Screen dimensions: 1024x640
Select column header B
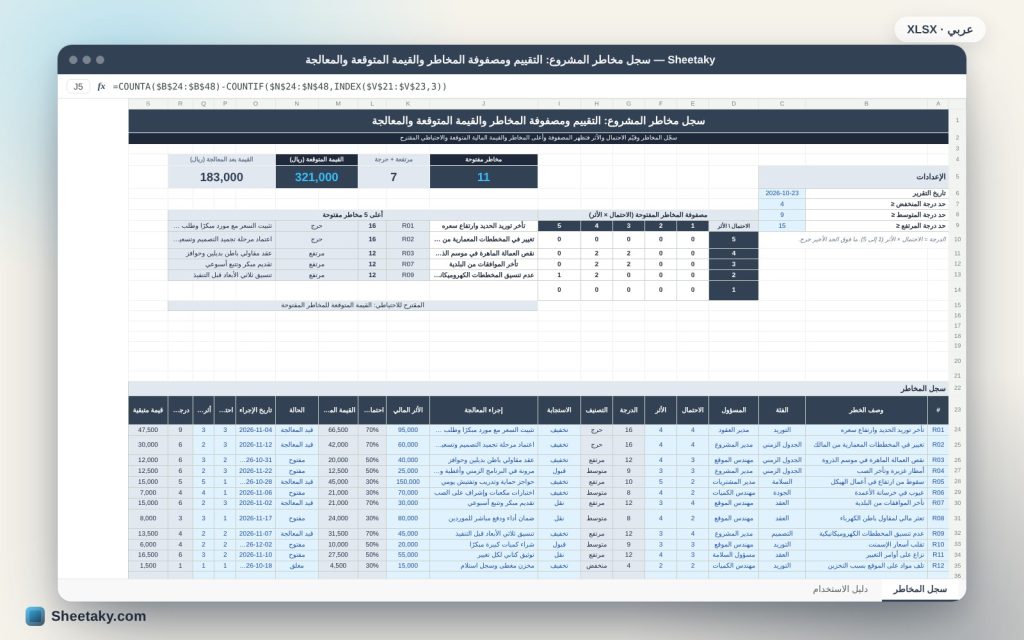(866, 104)
